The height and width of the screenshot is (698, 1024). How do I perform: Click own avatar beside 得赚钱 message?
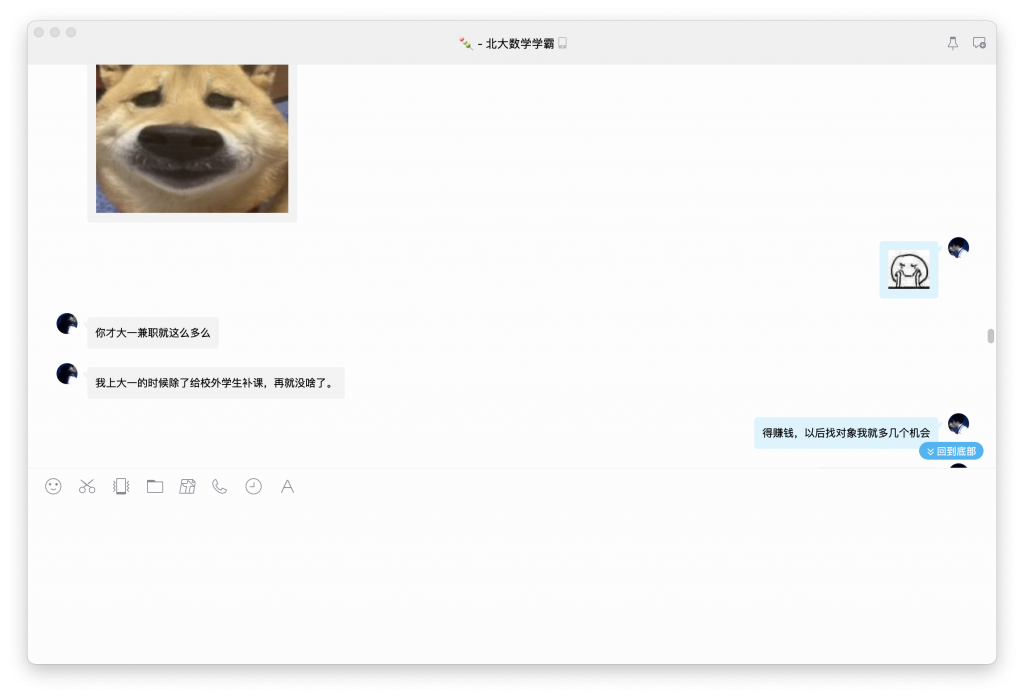click(x=958, y=423)
